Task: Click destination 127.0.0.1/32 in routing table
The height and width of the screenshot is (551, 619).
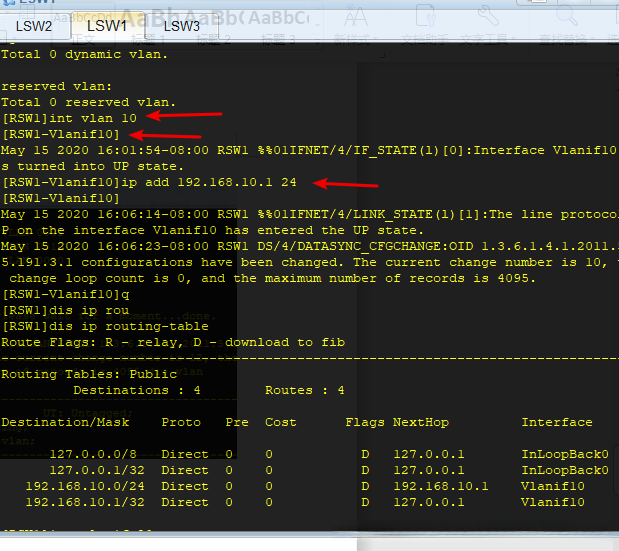Action: click(97, 470)
